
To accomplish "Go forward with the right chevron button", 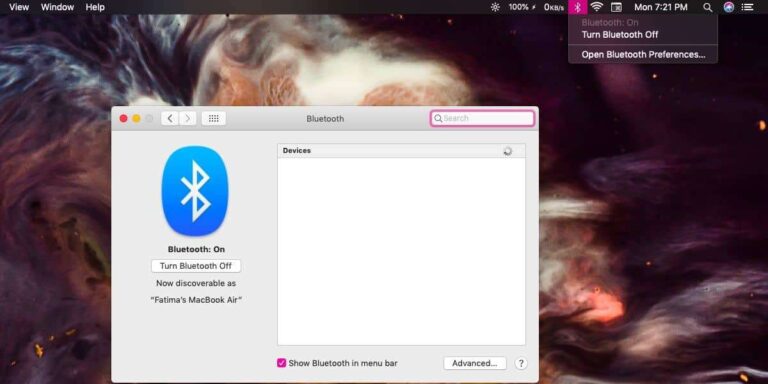I will pyautogui.click(x=188, y=119).
